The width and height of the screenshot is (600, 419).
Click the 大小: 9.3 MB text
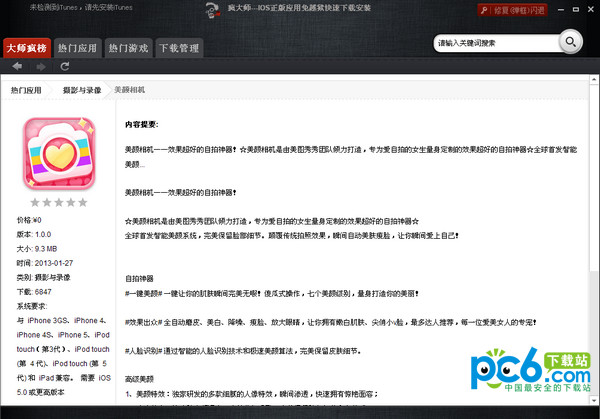coord(37,249)
